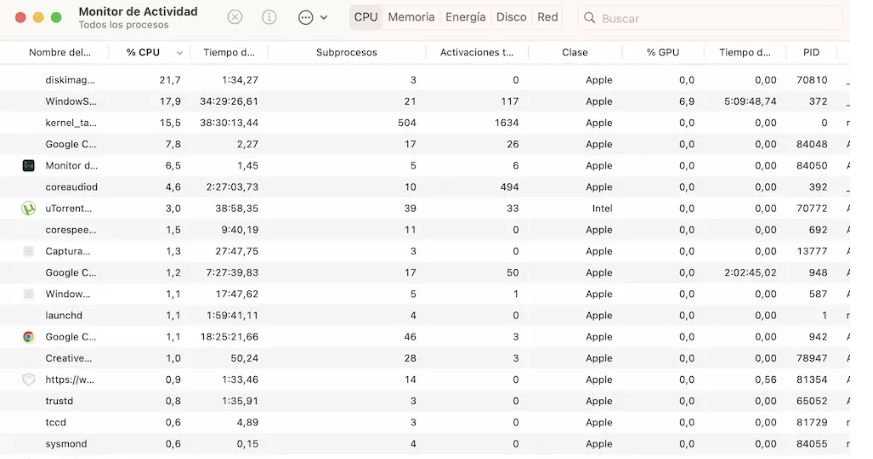
Task: Sort by Clase column header
Action: click(575, 52)
